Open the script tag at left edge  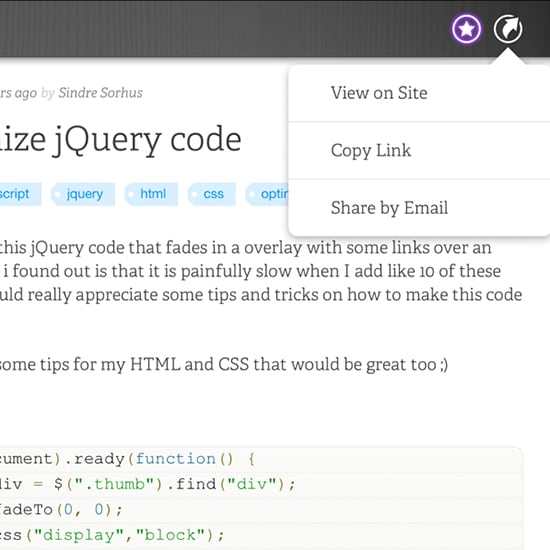pos(20,194)
